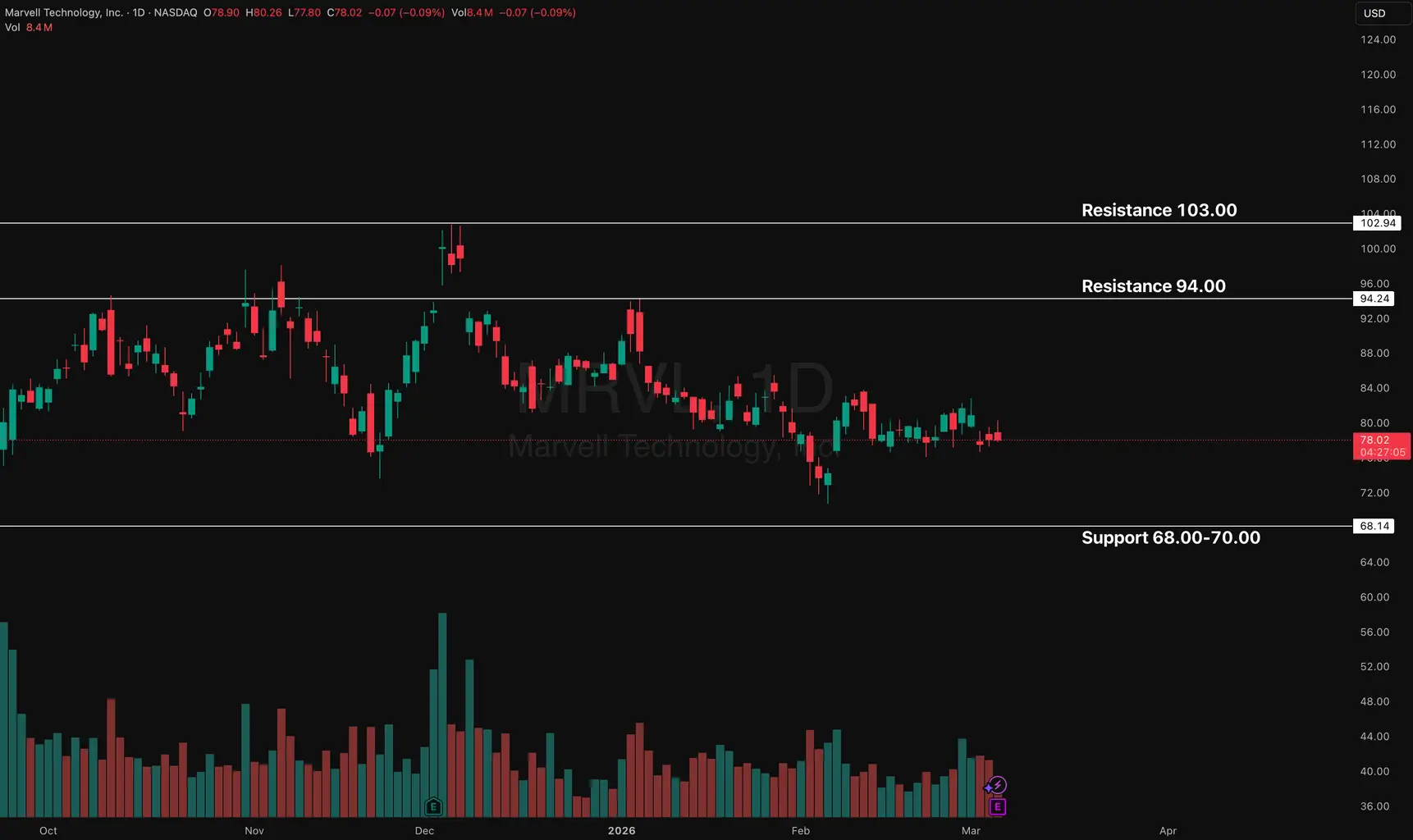
Task: Select the Resistance 94.00 text label
Action: point(1153,286)
